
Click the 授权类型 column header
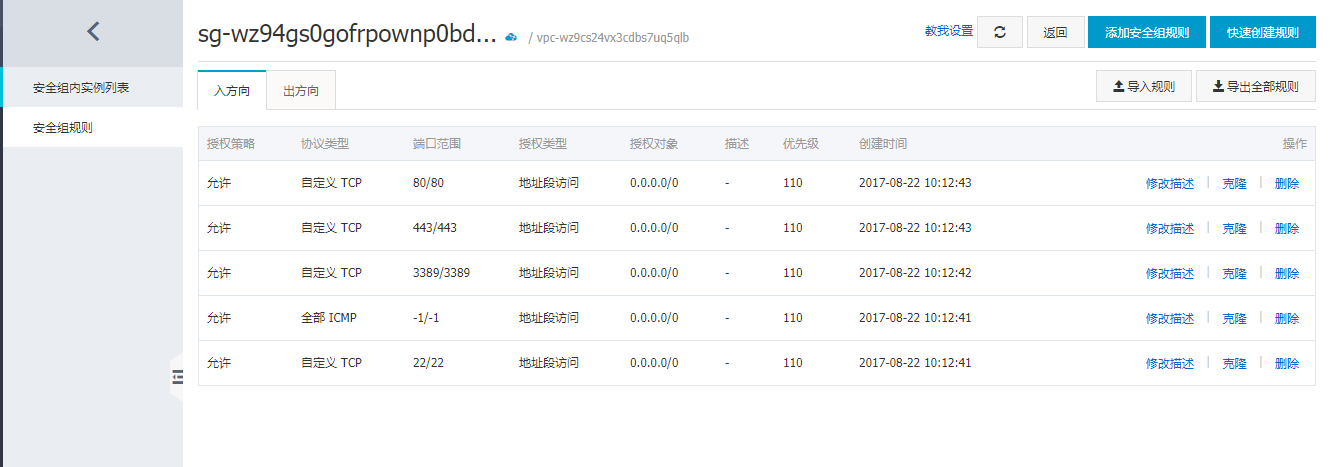pyautogui.click(x=543, y=144)
